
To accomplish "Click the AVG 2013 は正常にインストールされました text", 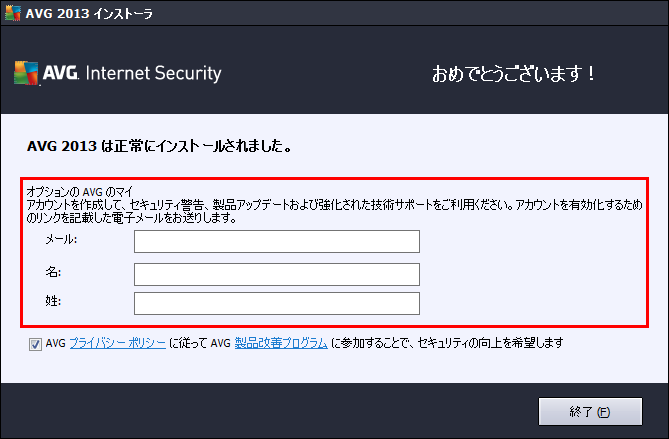I will [x=160, y=146].
